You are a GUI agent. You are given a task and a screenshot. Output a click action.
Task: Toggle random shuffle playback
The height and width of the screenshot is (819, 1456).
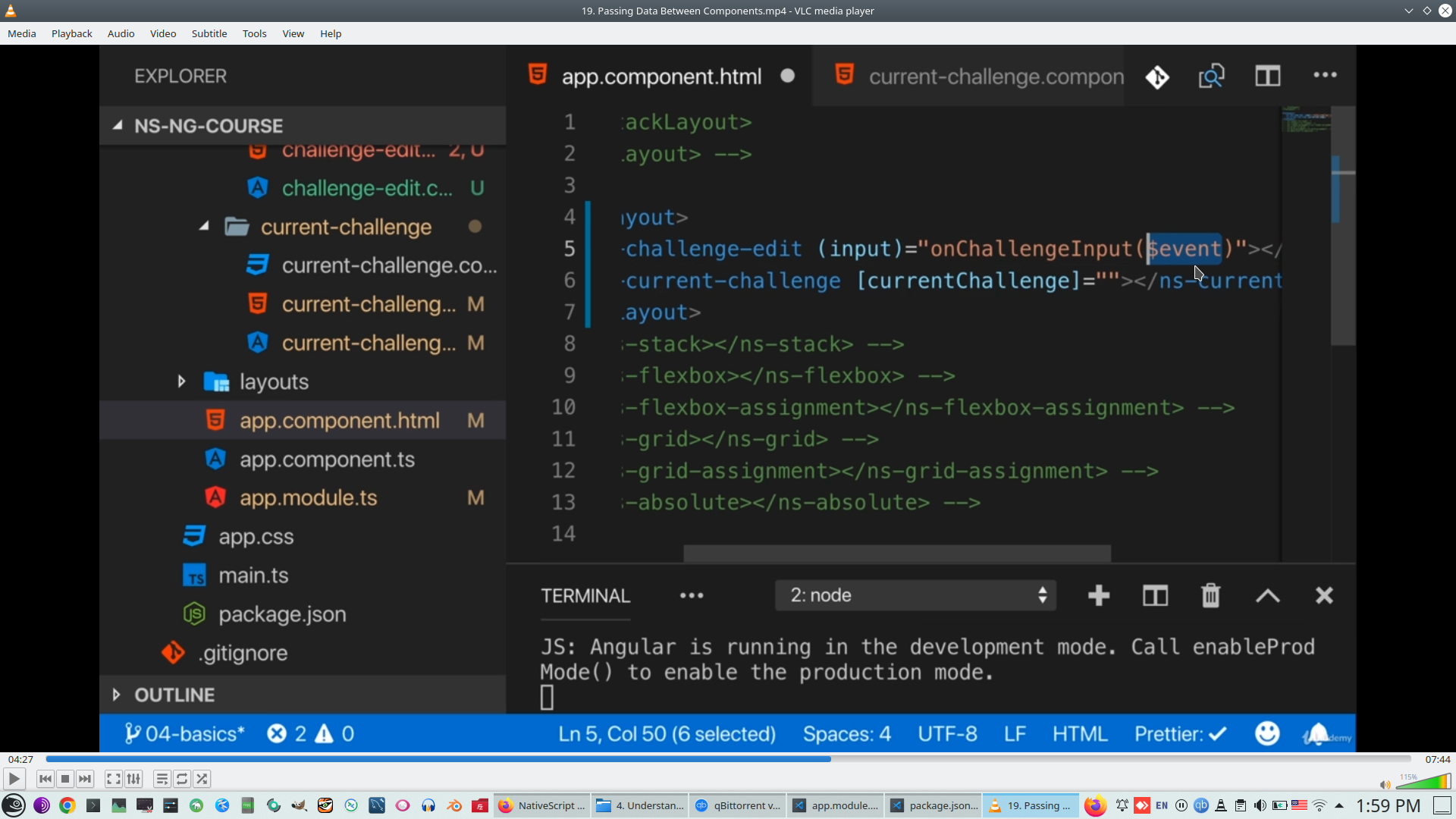click(202, 779)
